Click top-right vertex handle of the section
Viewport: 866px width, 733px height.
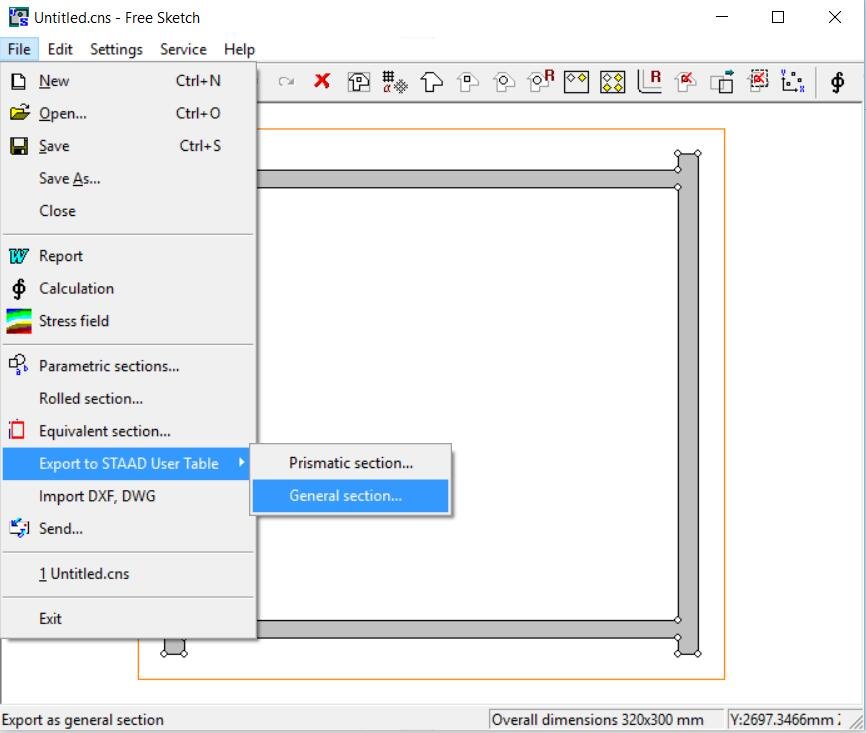698,153
